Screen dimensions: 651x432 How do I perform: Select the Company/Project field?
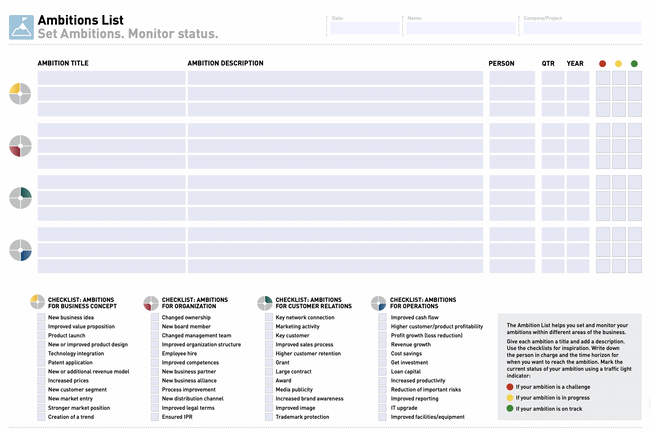[x=580, y=28]
